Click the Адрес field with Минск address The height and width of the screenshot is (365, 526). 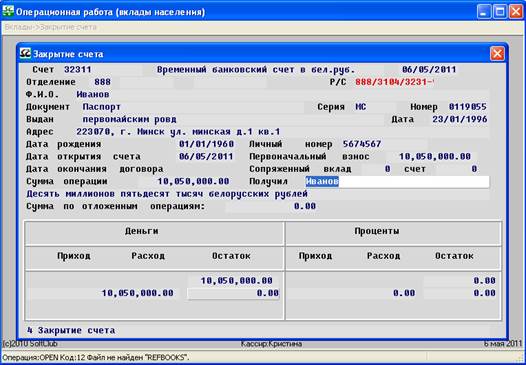178,132
